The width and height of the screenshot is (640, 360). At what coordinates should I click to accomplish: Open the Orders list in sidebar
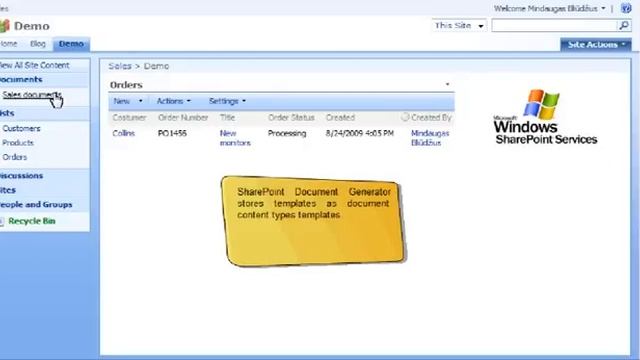point(15,157)
